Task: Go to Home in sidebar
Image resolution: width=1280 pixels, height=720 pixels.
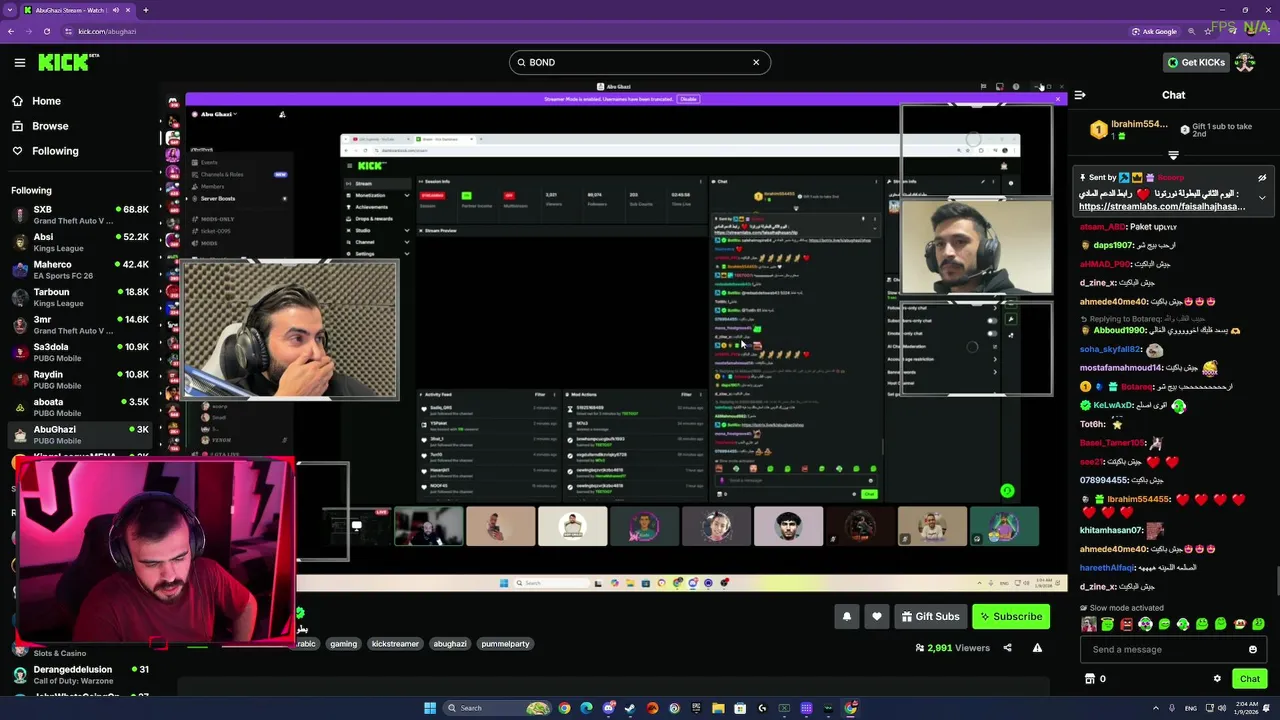Action: (x=36, y=101)
